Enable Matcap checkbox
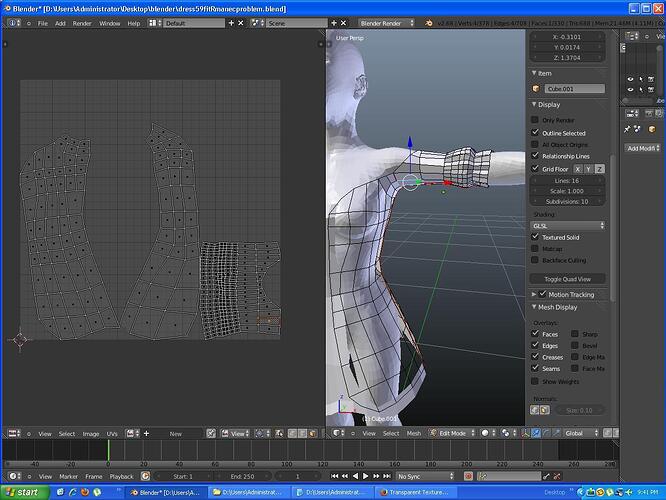Image resolution: width=666 pixels, height=500 pixels. [x=535, y=248]
